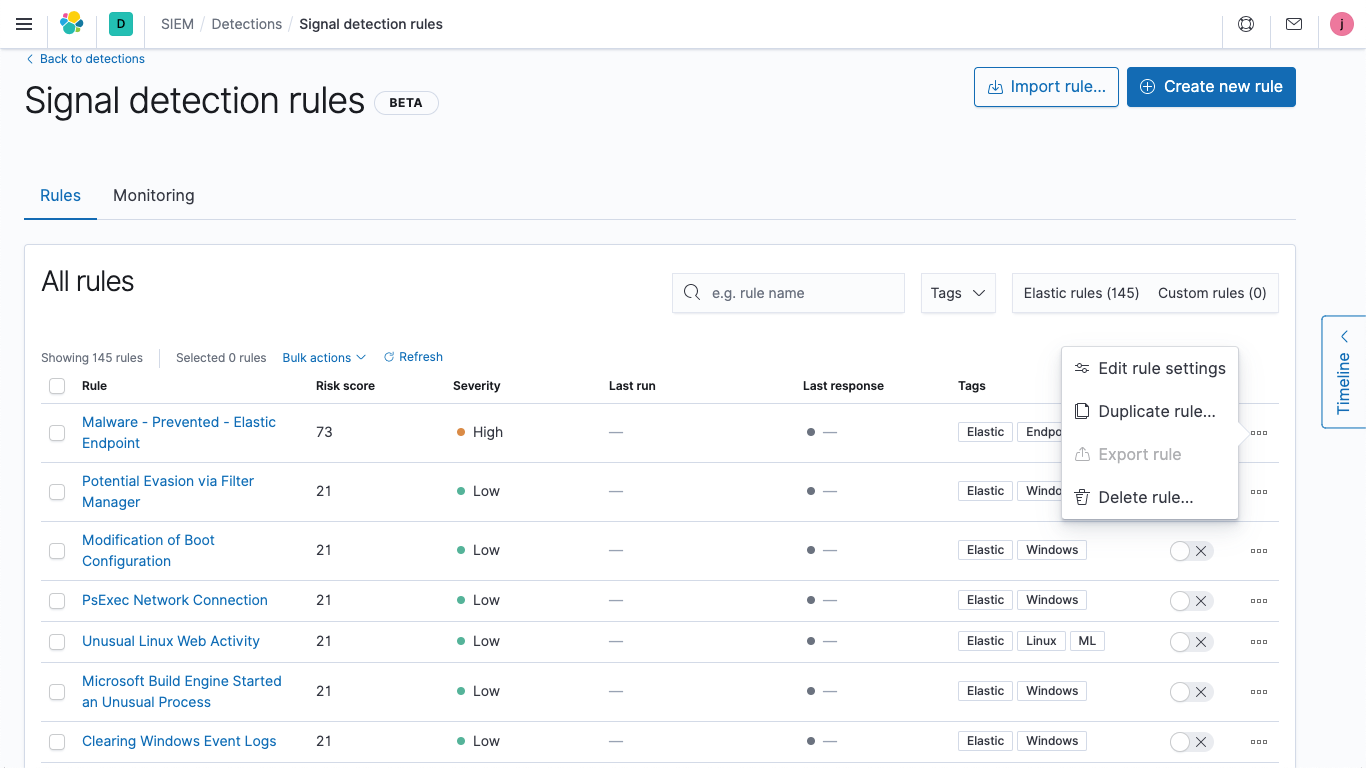The image size is (1366, 768).
Task: Open Modification of Boot Configuration rule
Action: (x=148, y=551)
